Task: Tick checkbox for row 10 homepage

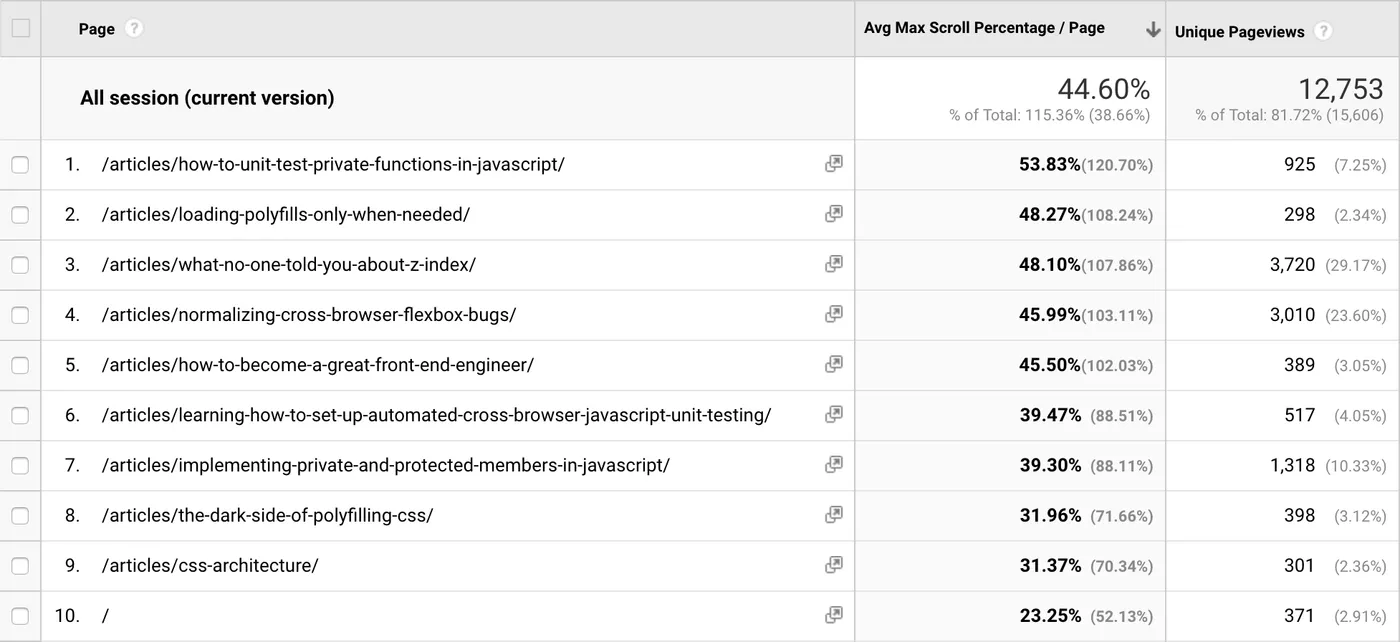Action: point(20,616)
